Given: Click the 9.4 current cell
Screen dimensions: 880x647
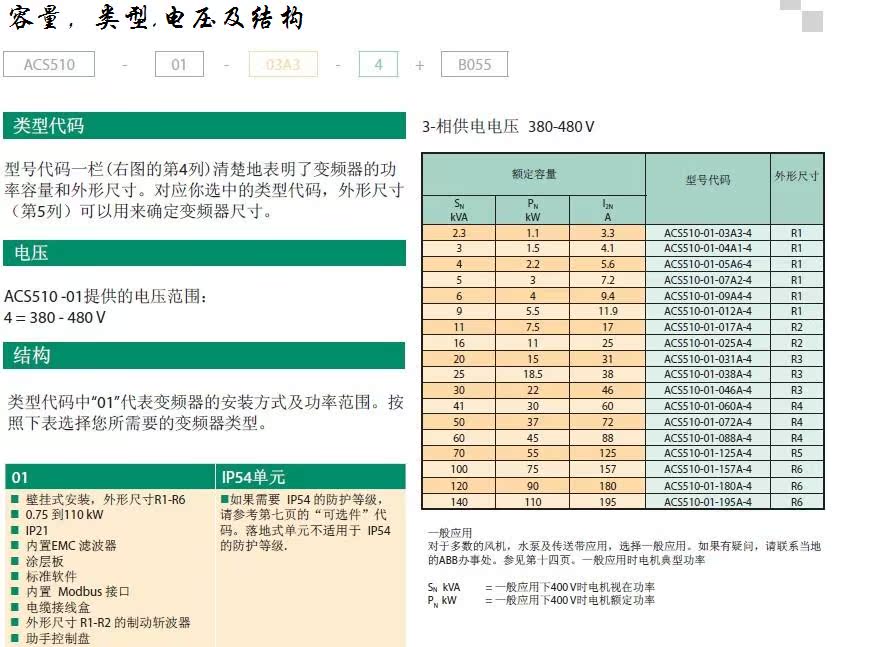Looking at the screenshot, I should (x=608, y=296).
